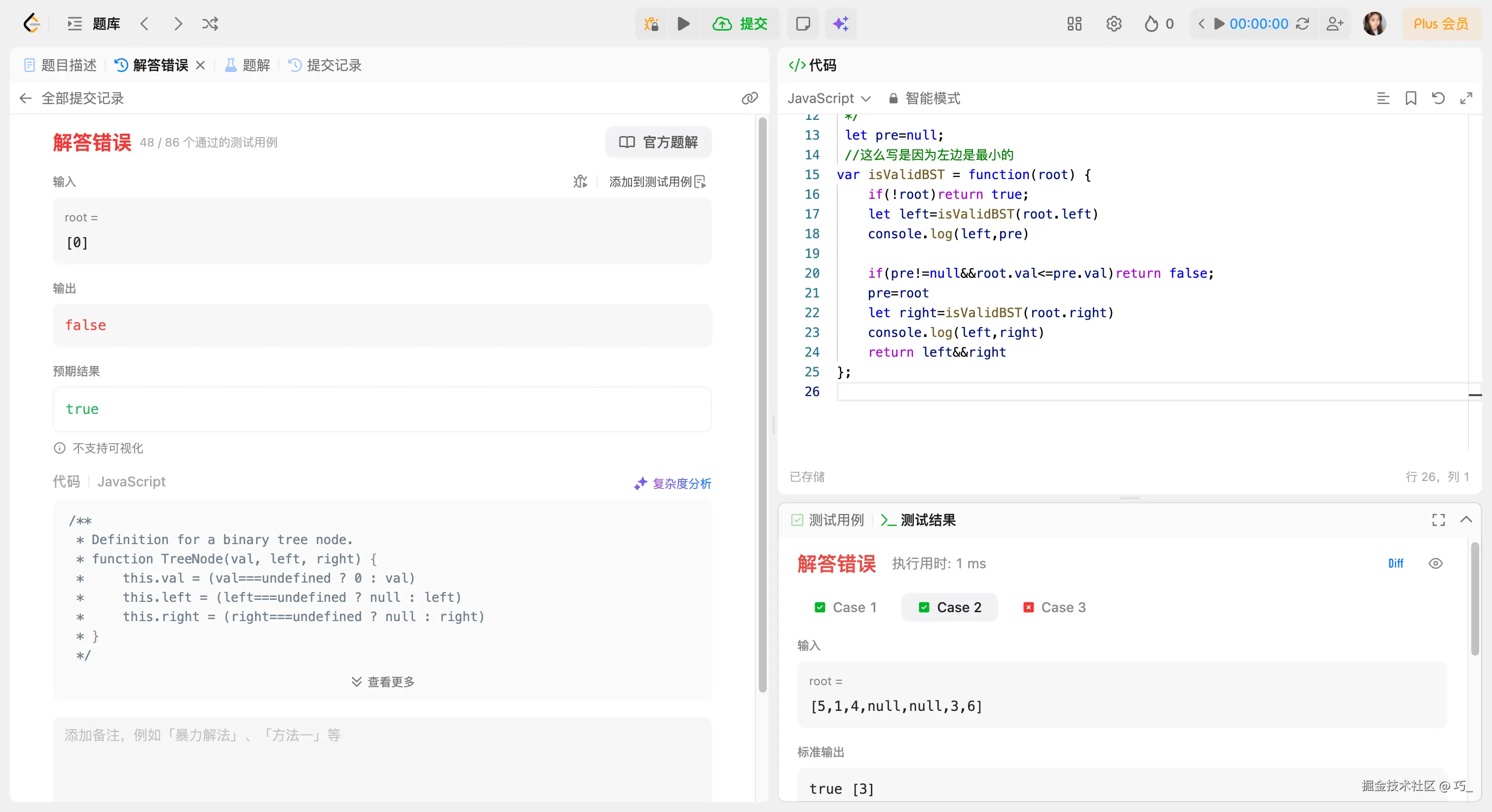Click the notes input field 添加备注
The width and height of the screenshot is (1492, 812).
tap(382, 753)
